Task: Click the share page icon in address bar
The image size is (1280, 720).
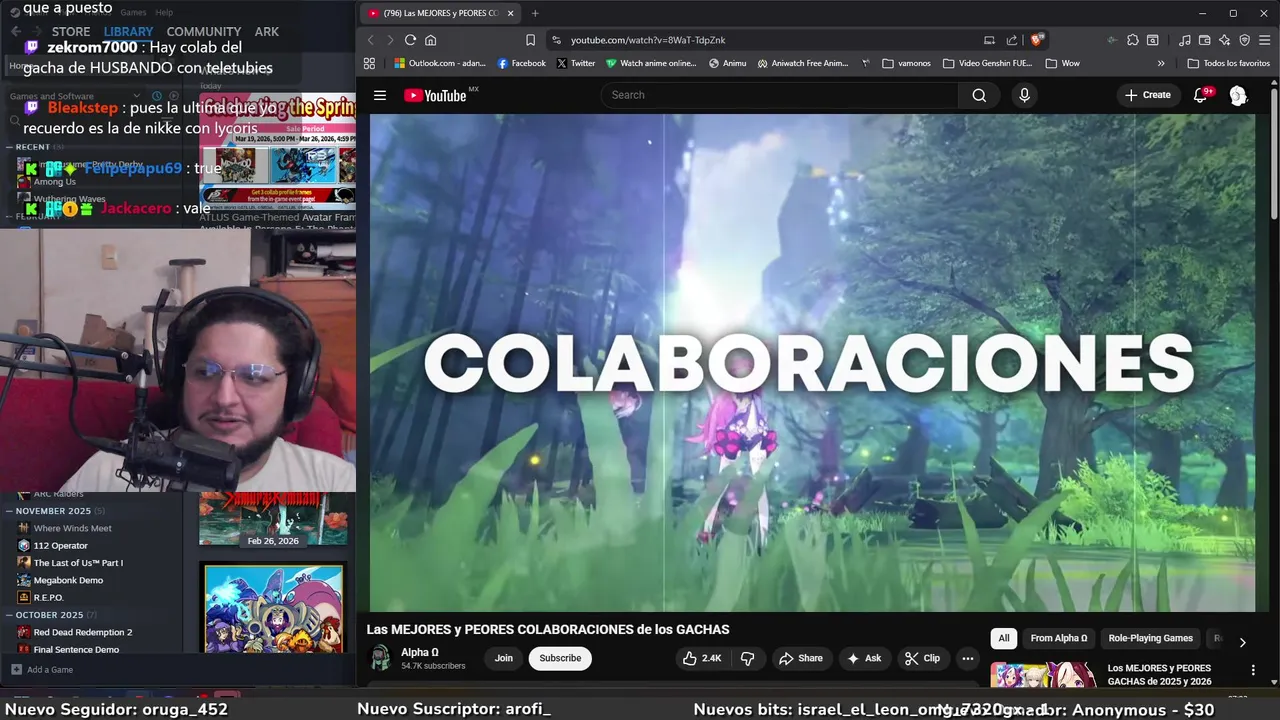Action: [1012, 40]
